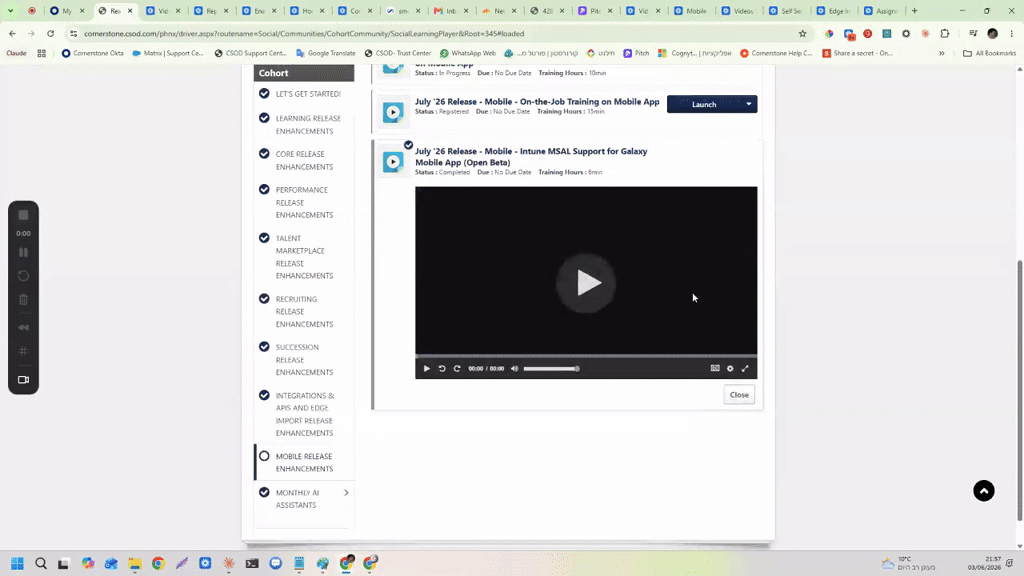
Task: Stop recording with the recorder square button
Action: 24,216
